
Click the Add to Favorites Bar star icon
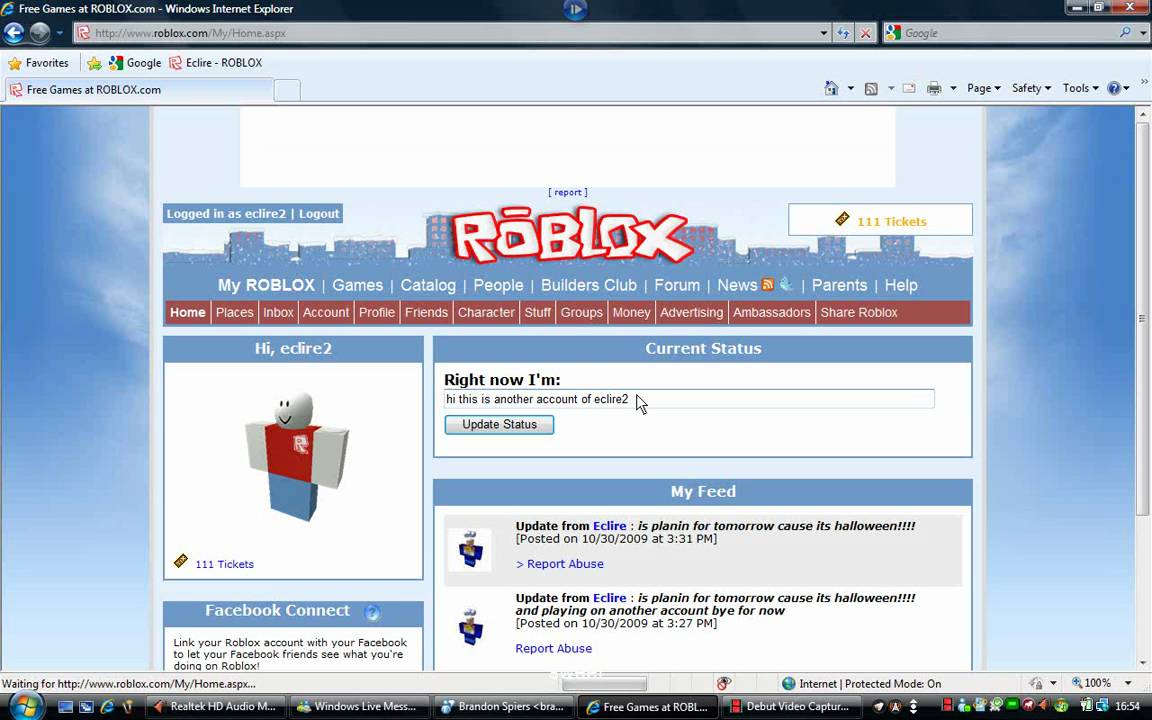coord(94,63)
